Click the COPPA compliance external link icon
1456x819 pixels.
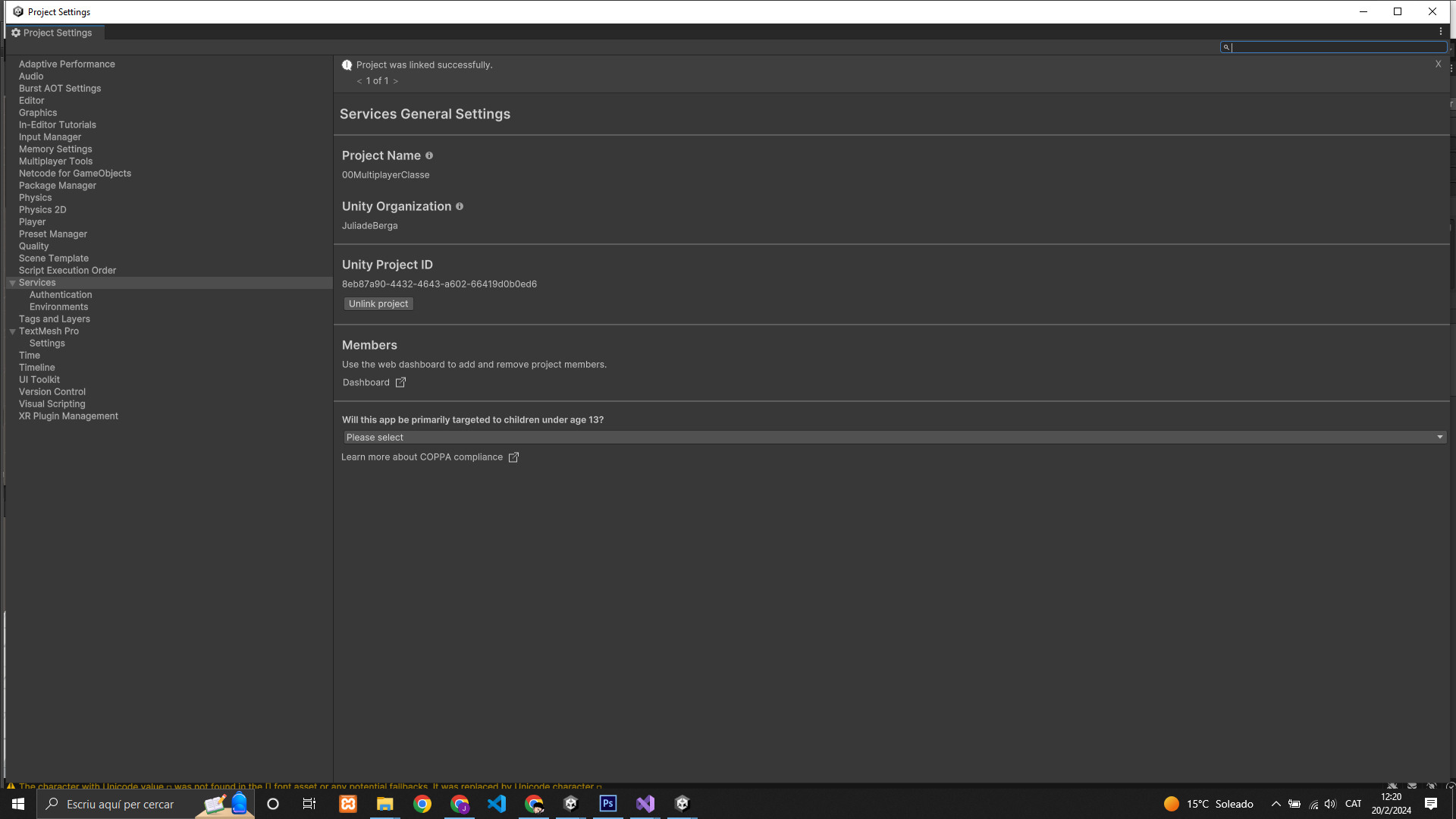tap(513, 457)
